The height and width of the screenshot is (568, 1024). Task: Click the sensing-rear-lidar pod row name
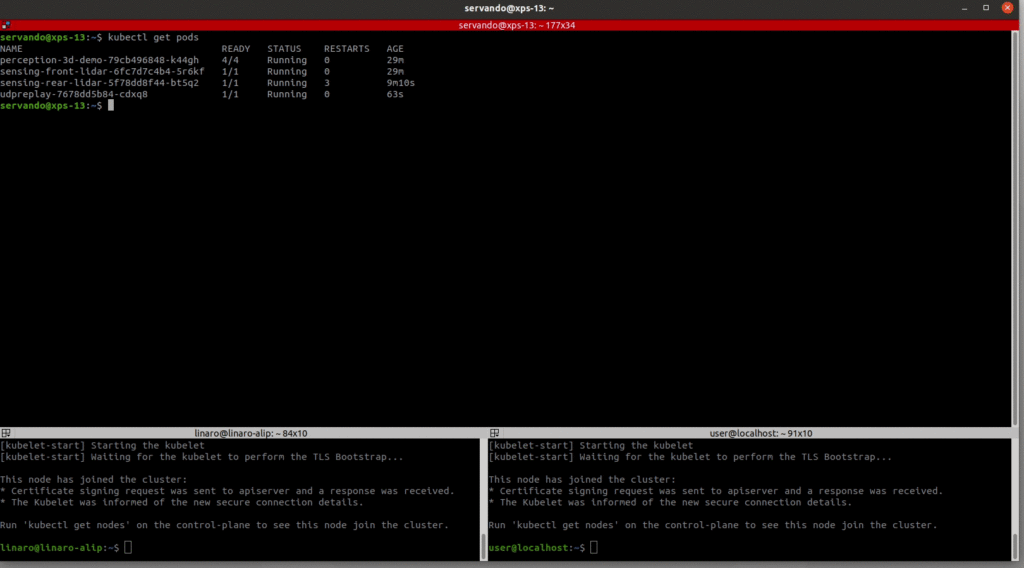point(99,83)
